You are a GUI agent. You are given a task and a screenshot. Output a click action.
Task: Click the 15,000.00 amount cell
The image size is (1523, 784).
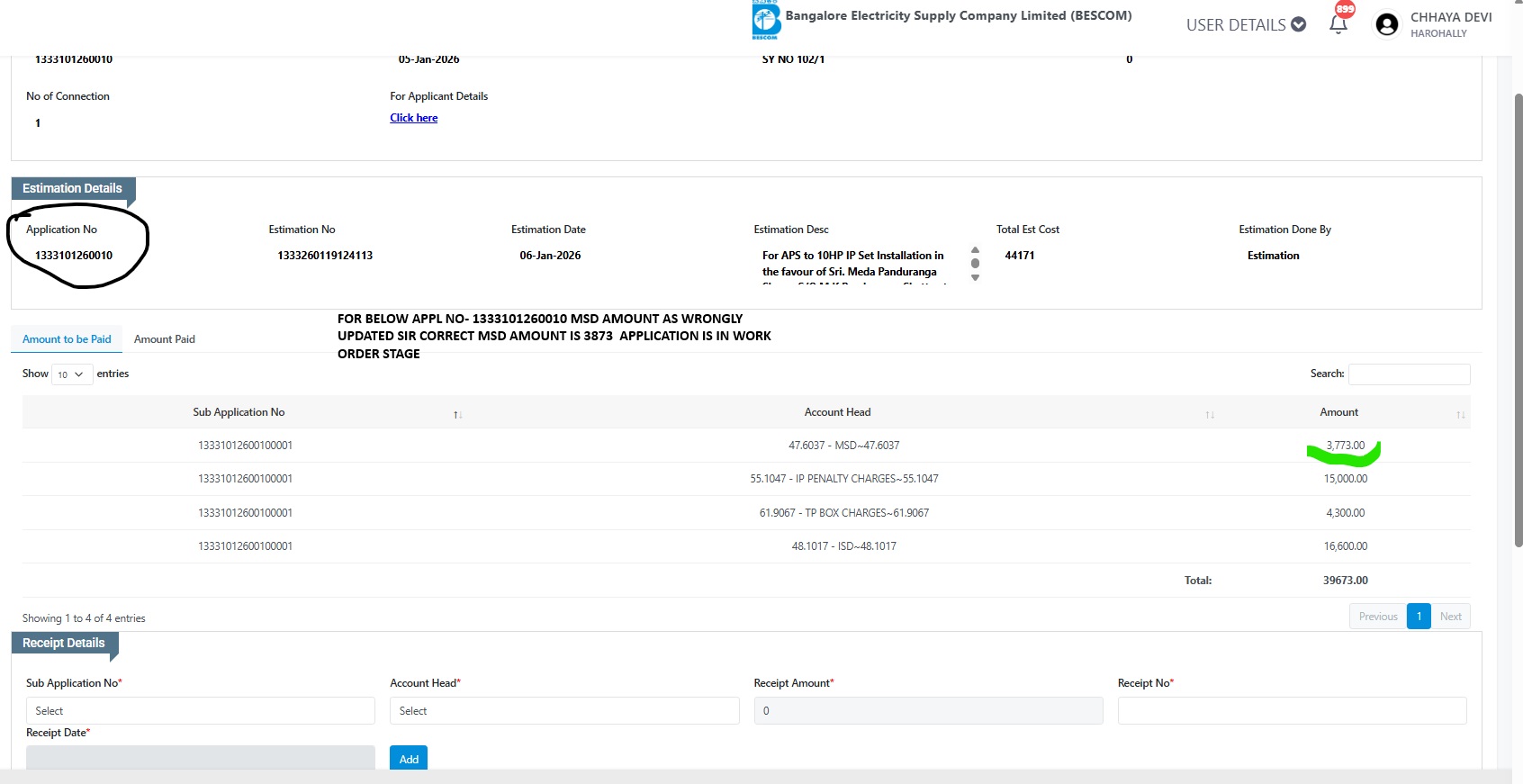[1346, 479]
